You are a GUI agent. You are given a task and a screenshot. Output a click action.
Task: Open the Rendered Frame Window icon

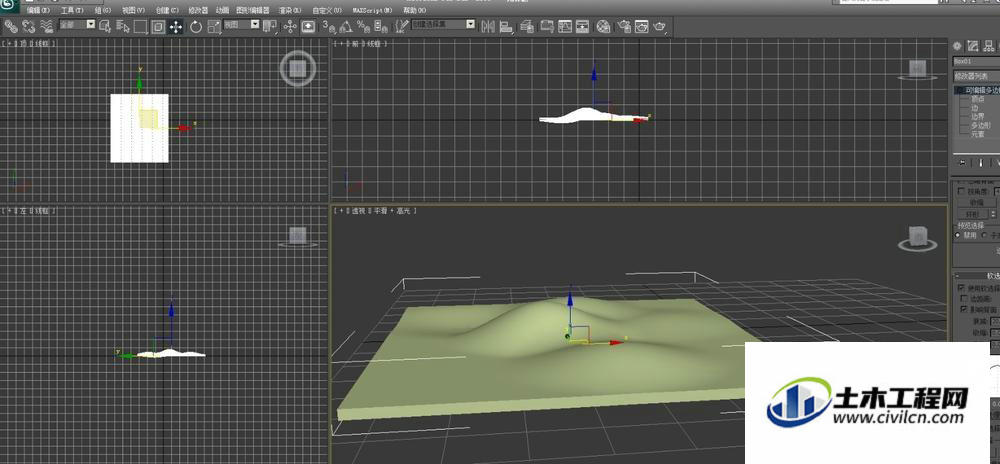[x=642, y=26]
